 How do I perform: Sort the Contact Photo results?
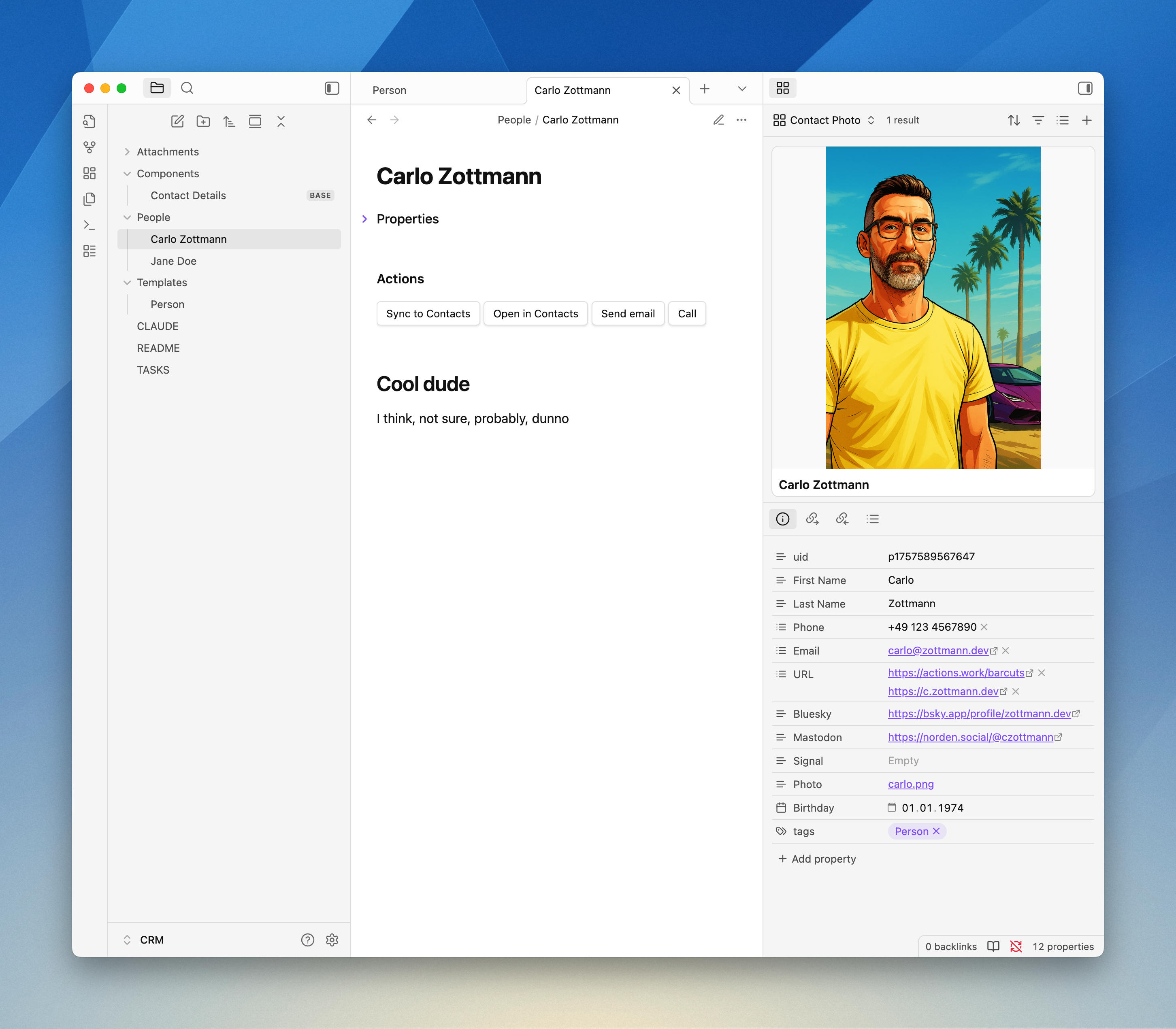pos(1014,120)
